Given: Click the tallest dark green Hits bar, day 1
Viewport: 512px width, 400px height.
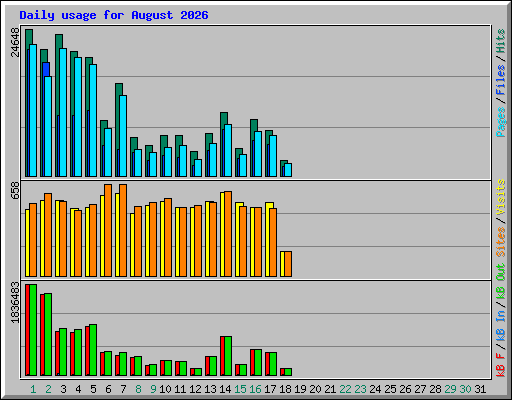Looking at the screenshot, I should (29, 37).
